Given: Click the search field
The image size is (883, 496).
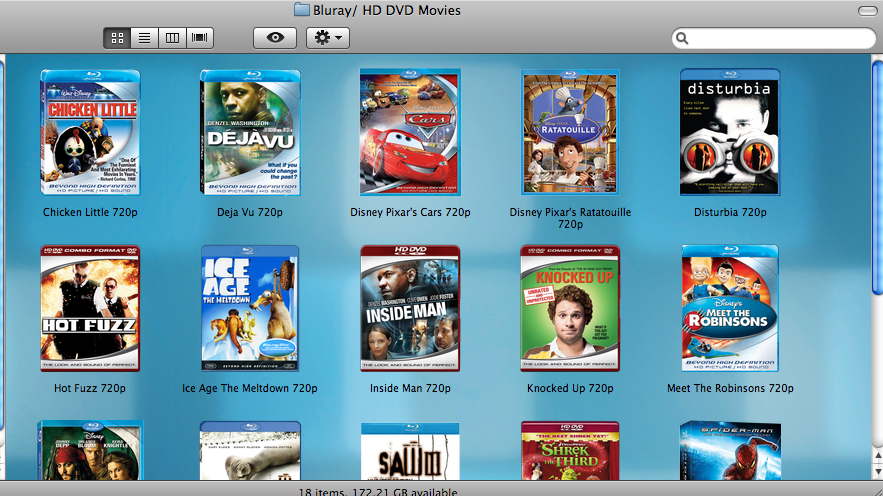Looking at the screenshot, I should click(774, 38).
